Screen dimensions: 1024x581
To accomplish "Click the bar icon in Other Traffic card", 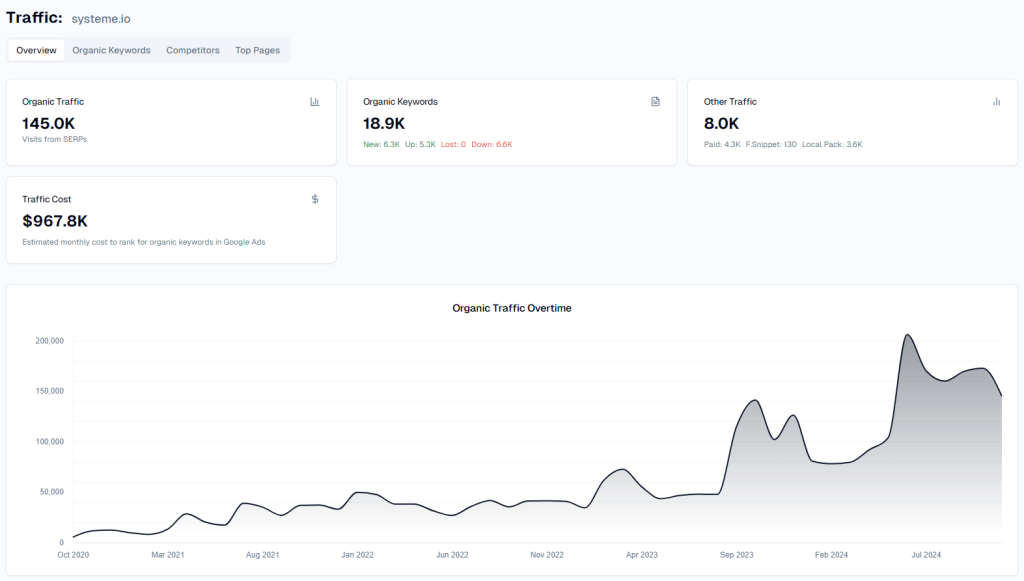I will 996,101.
